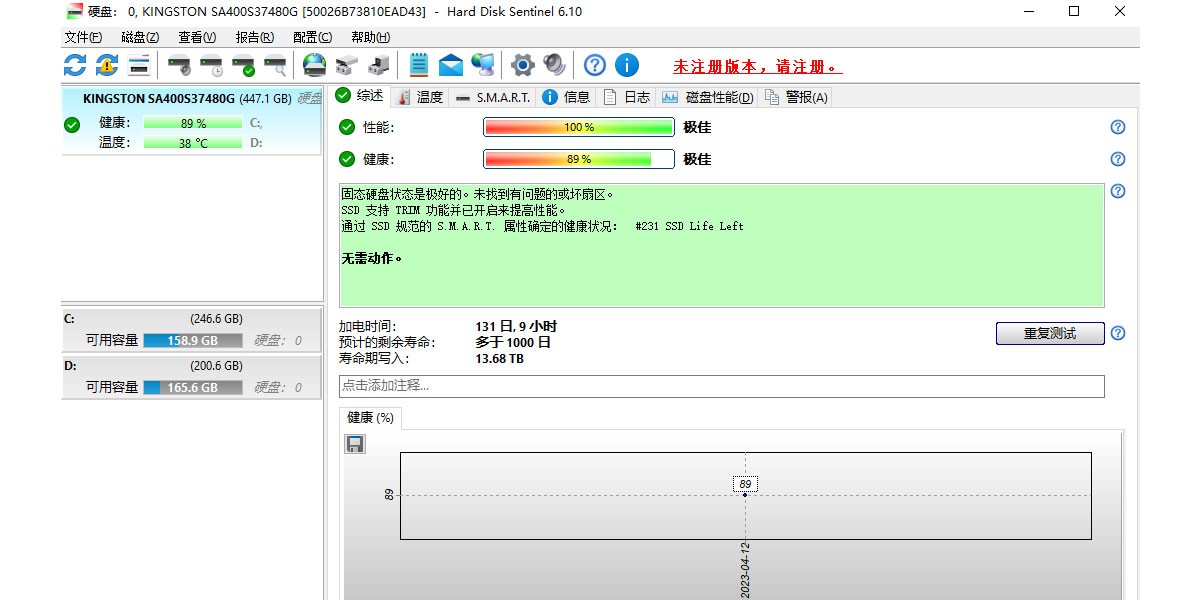The width and height of the screenshot is (1200, 600).
Task: Click the 38 °C temperature bar in sidebar
Action: (193, 143)
